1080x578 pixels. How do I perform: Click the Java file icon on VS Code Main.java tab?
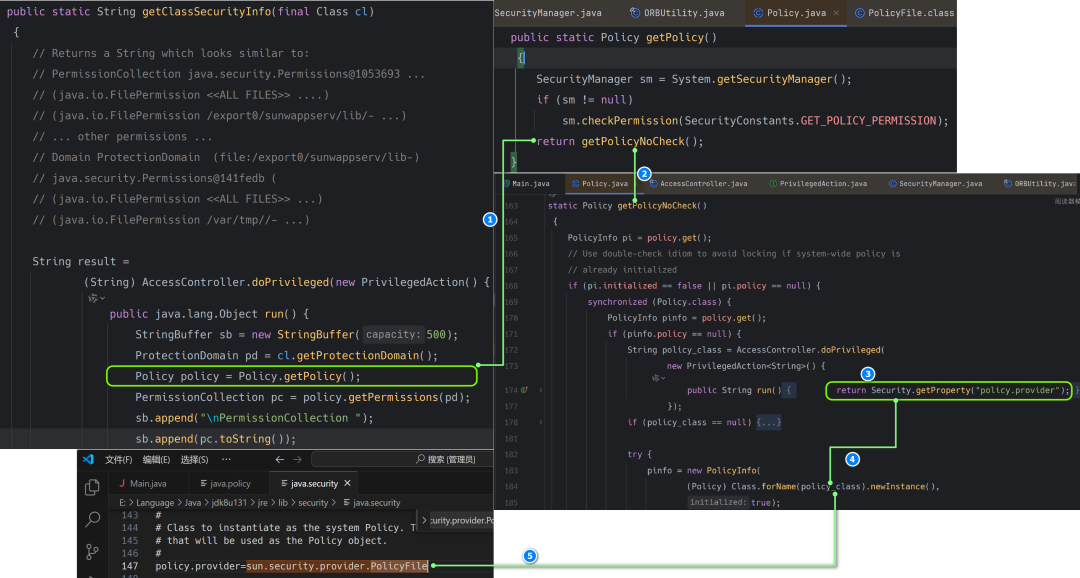pyautogui.click(x=122, y=484)
